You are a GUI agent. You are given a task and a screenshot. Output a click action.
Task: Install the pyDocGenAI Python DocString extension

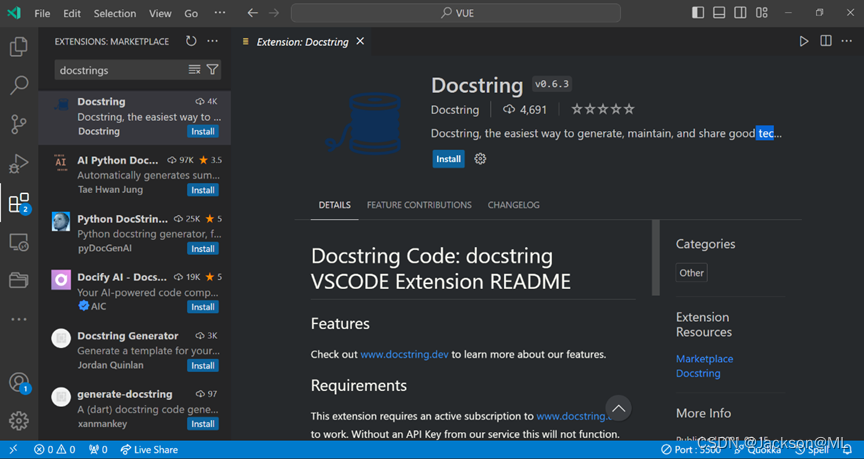pyautogui.click(x=203, y=249)
